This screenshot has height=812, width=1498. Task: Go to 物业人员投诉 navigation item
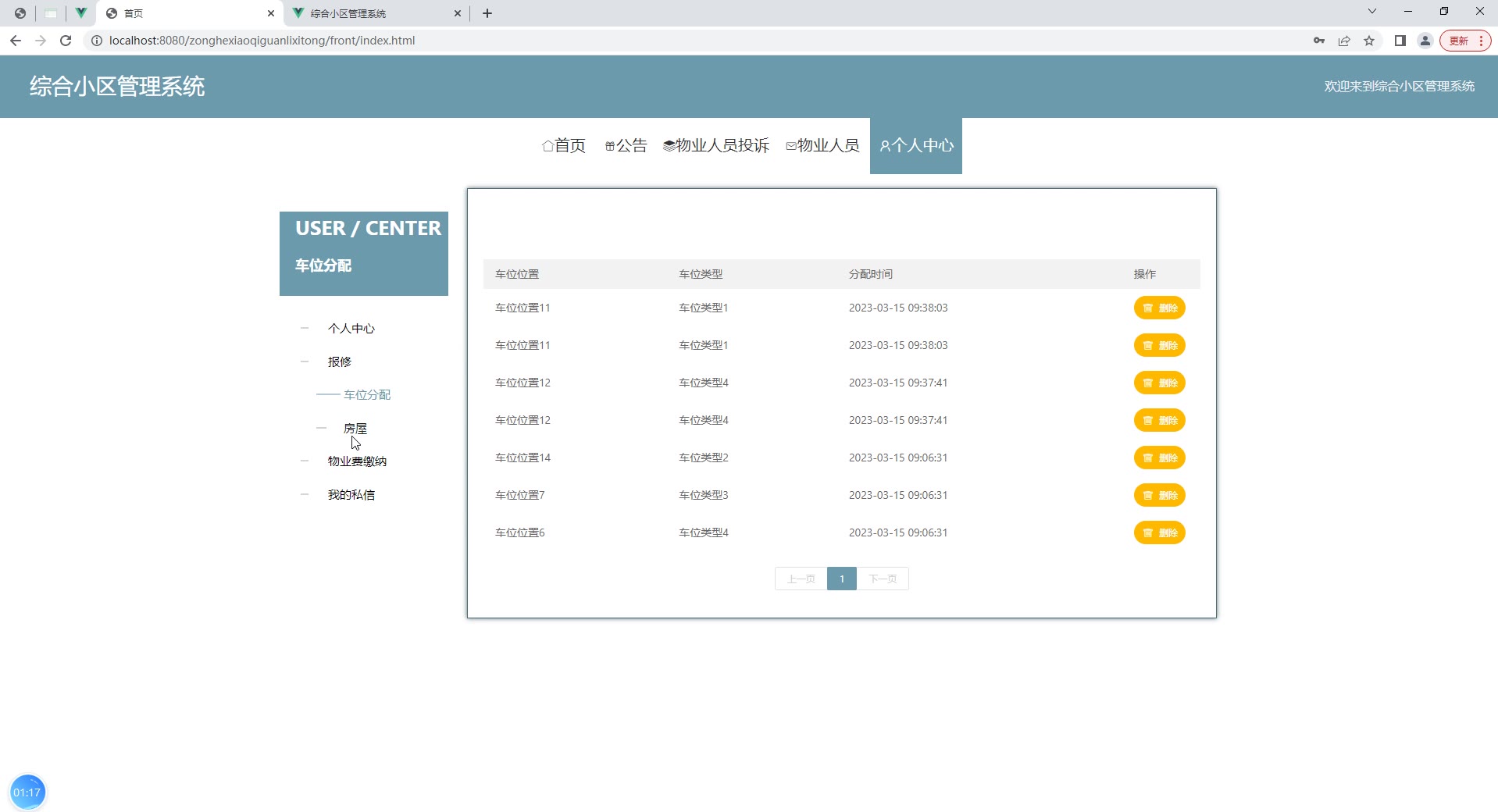716,146
